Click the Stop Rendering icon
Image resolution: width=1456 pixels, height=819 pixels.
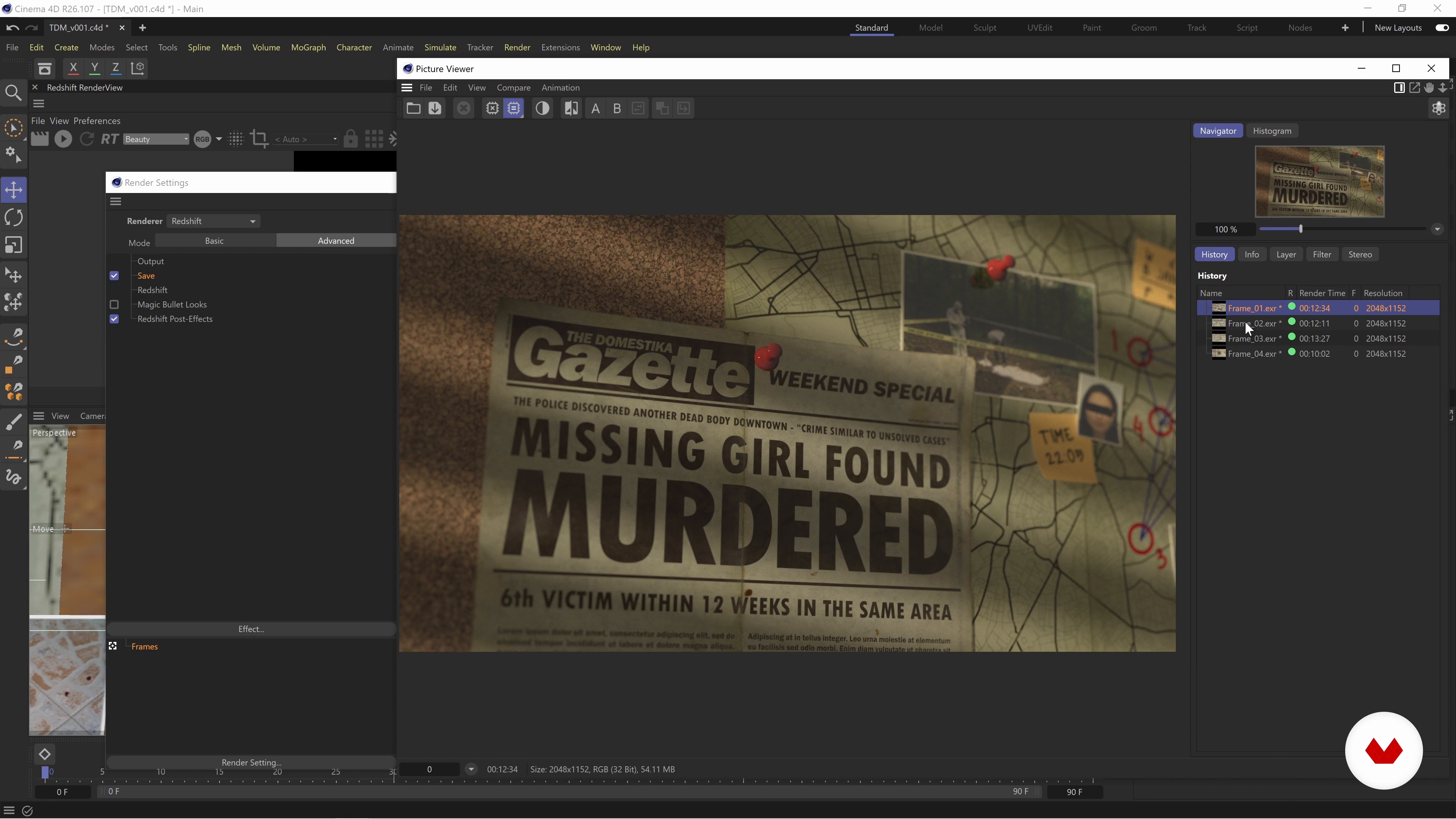463,108
